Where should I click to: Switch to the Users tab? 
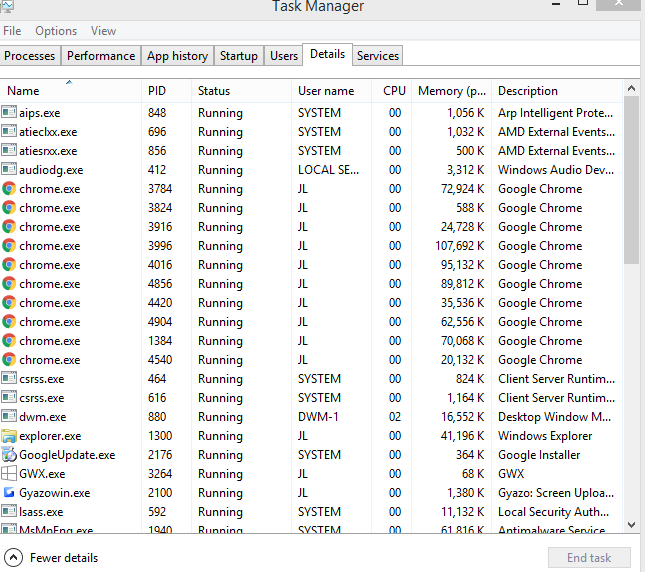[x=284, y=56]
